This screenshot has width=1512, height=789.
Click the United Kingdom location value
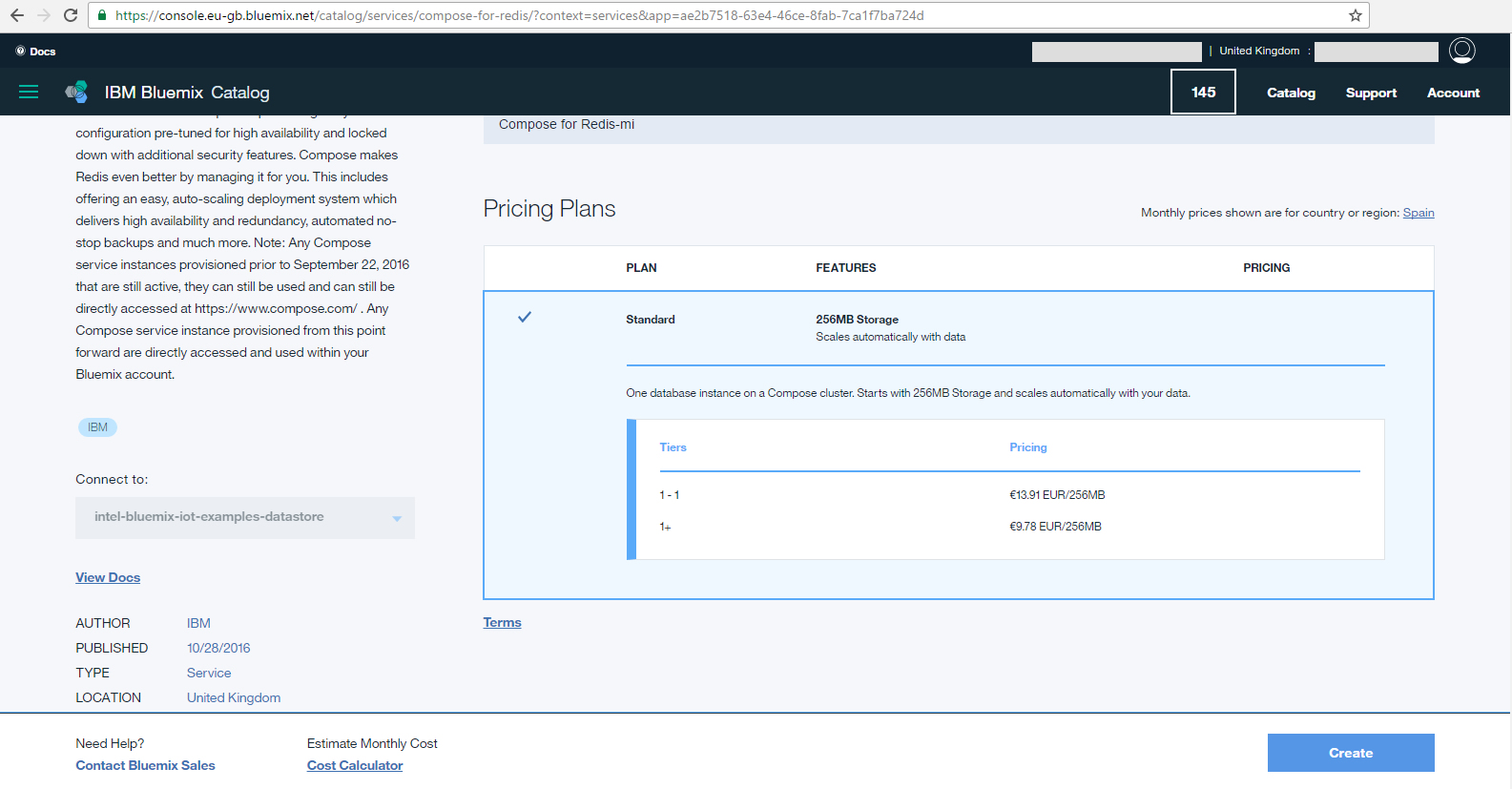point(234,697)
